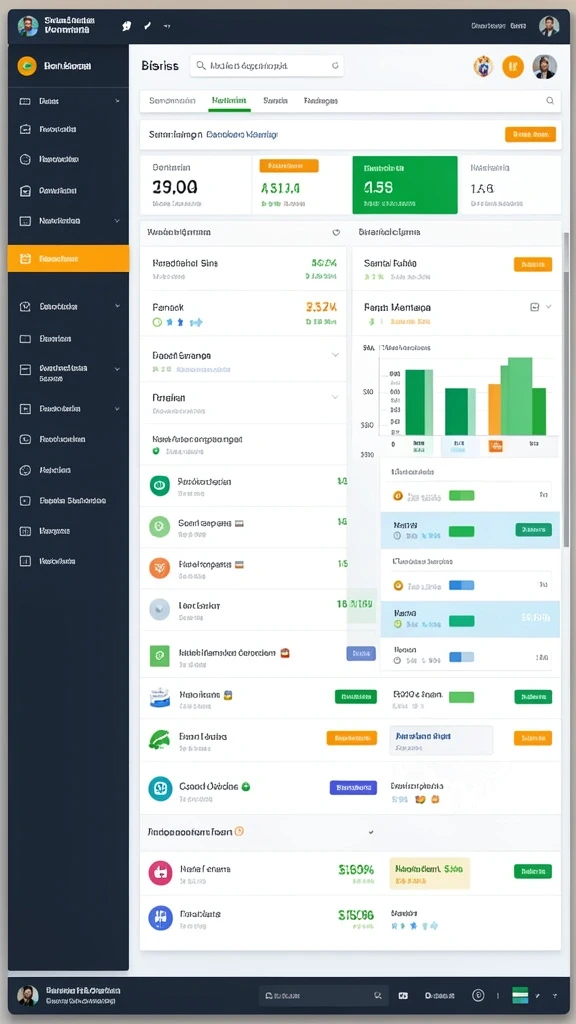Expand the fourth left-panel row with the chevron

[335, 397]
